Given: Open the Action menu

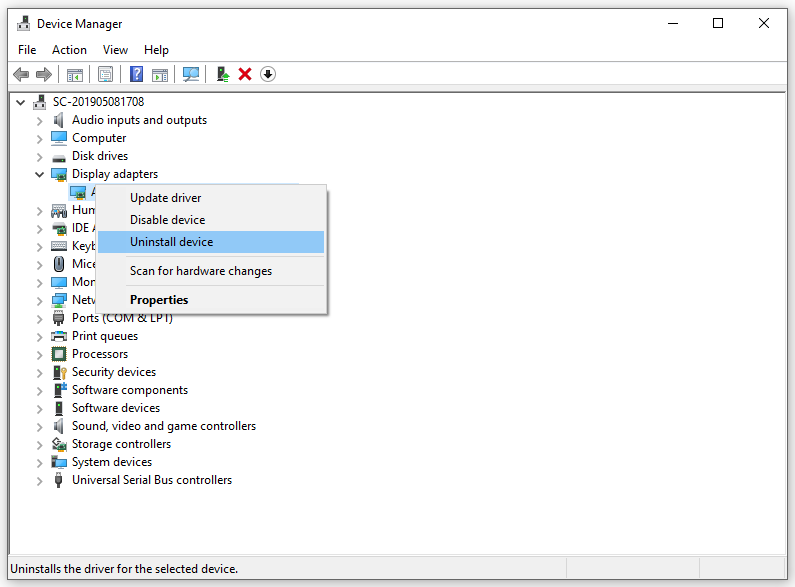Looking at the screenshot, I should pos(69,50).
